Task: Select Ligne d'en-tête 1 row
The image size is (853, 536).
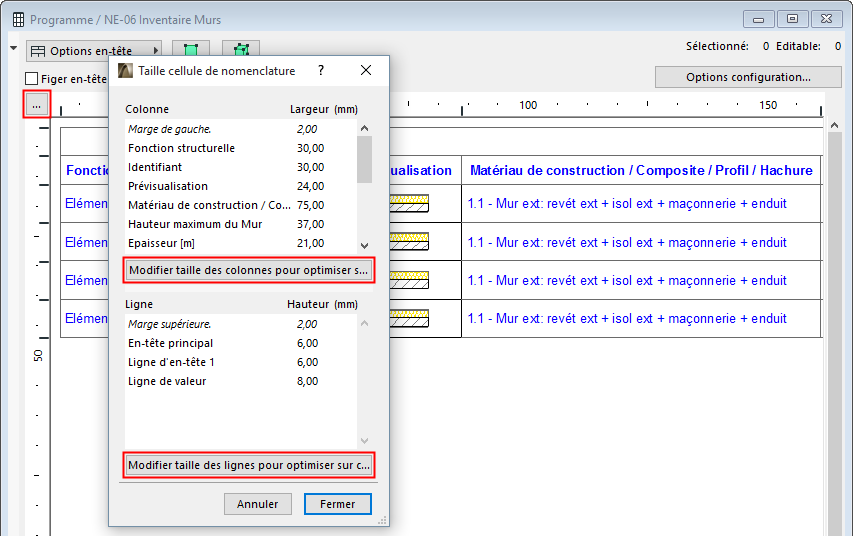Action: [x=241, y=362]
